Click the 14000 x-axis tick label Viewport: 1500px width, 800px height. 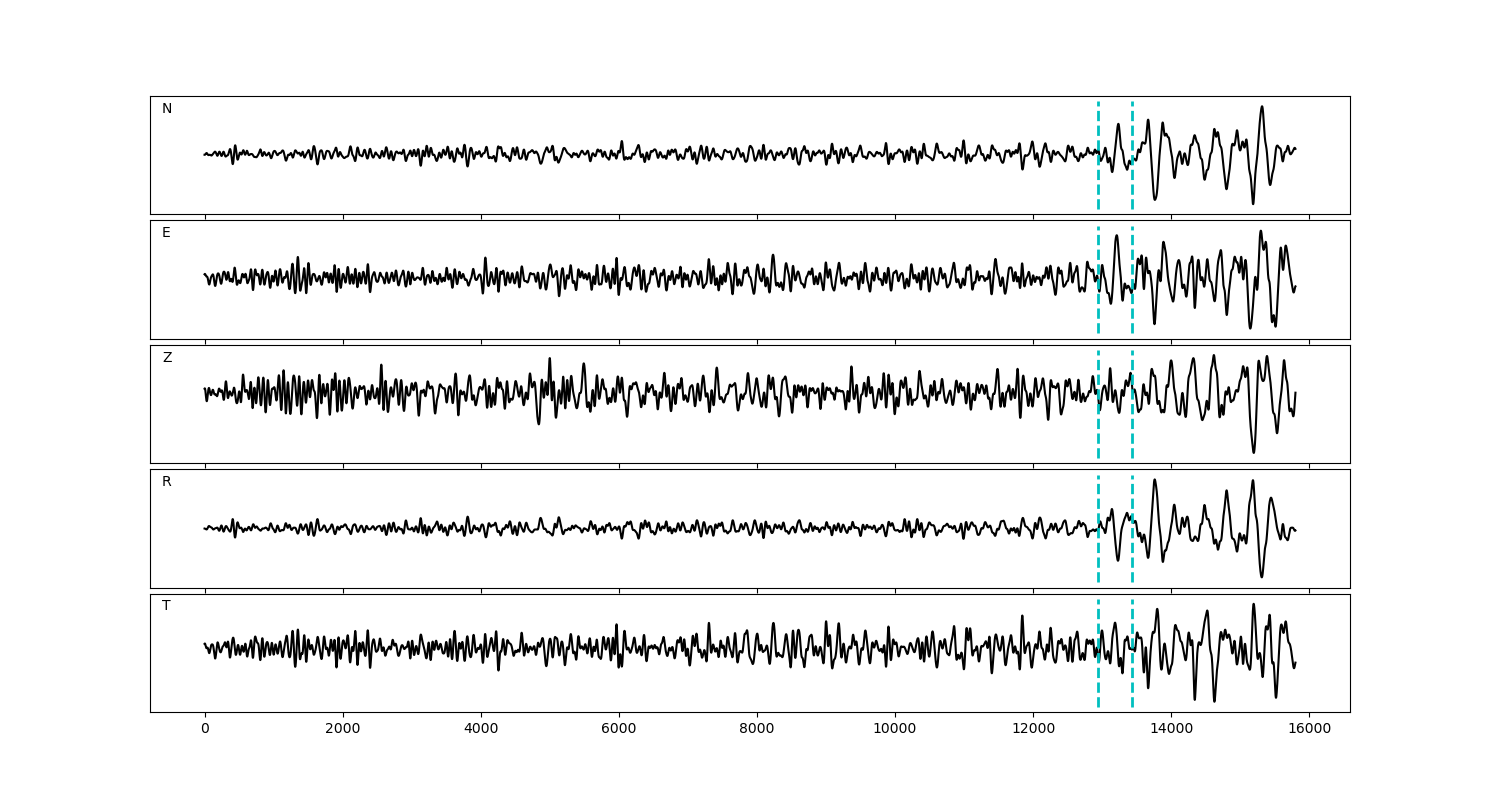tap(1171, 730)
